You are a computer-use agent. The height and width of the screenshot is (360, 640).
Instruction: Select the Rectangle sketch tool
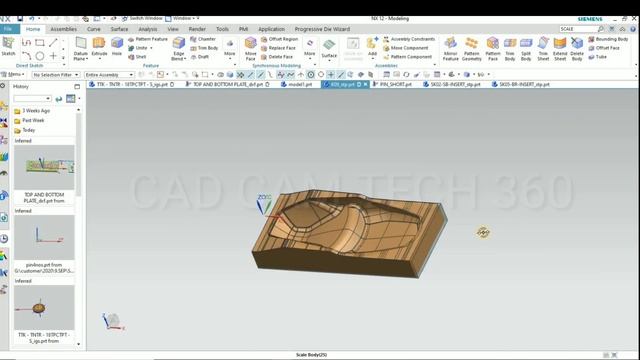coord(40,42)
